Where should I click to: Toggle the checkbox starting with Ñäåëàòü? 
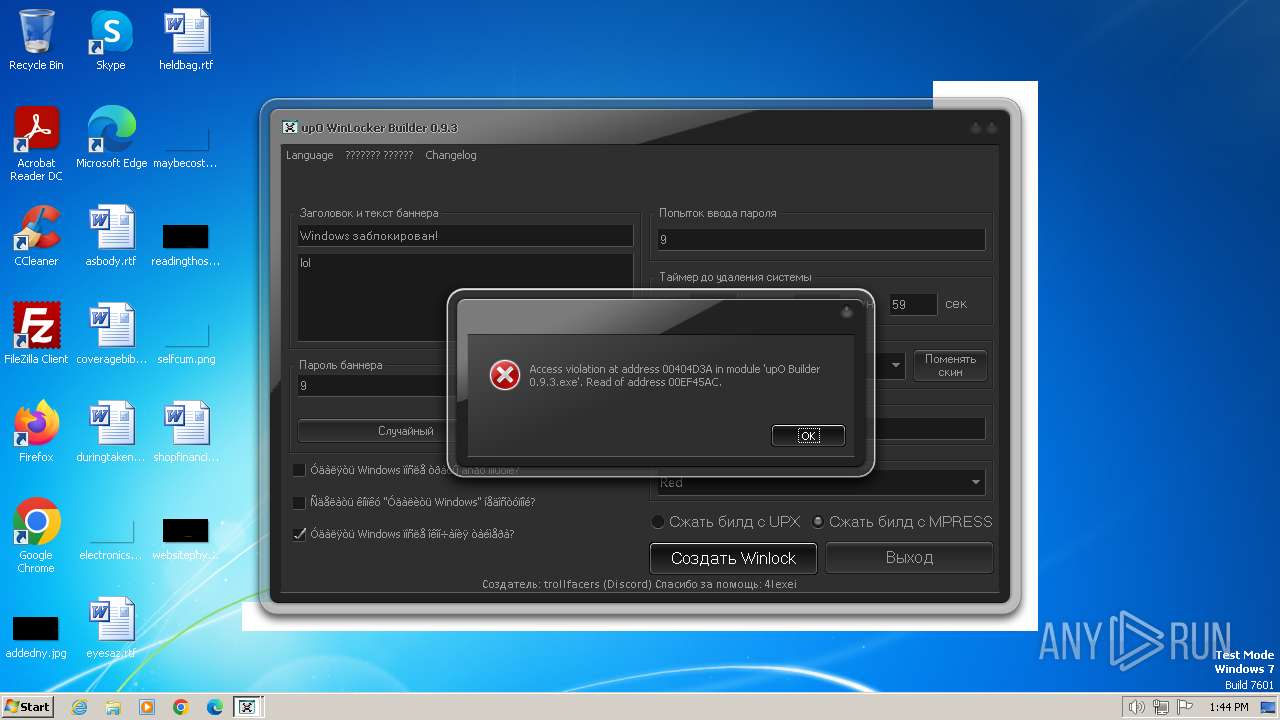click(x=299, y=502)
